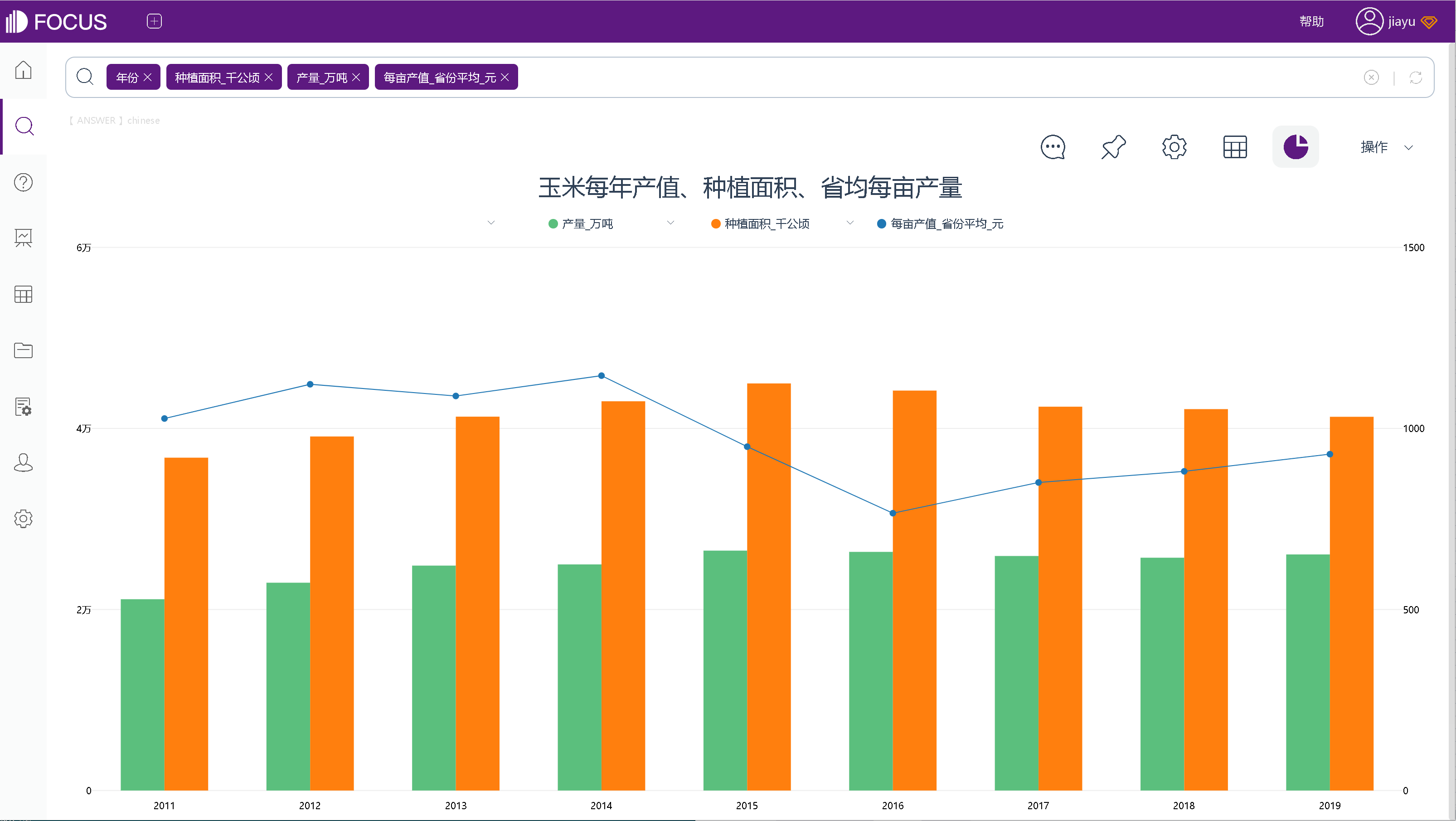The width and height of the screenshot is (1456, 821).
Task: Open the help question mark sidebar icon
Action: (x=23, y=182)
